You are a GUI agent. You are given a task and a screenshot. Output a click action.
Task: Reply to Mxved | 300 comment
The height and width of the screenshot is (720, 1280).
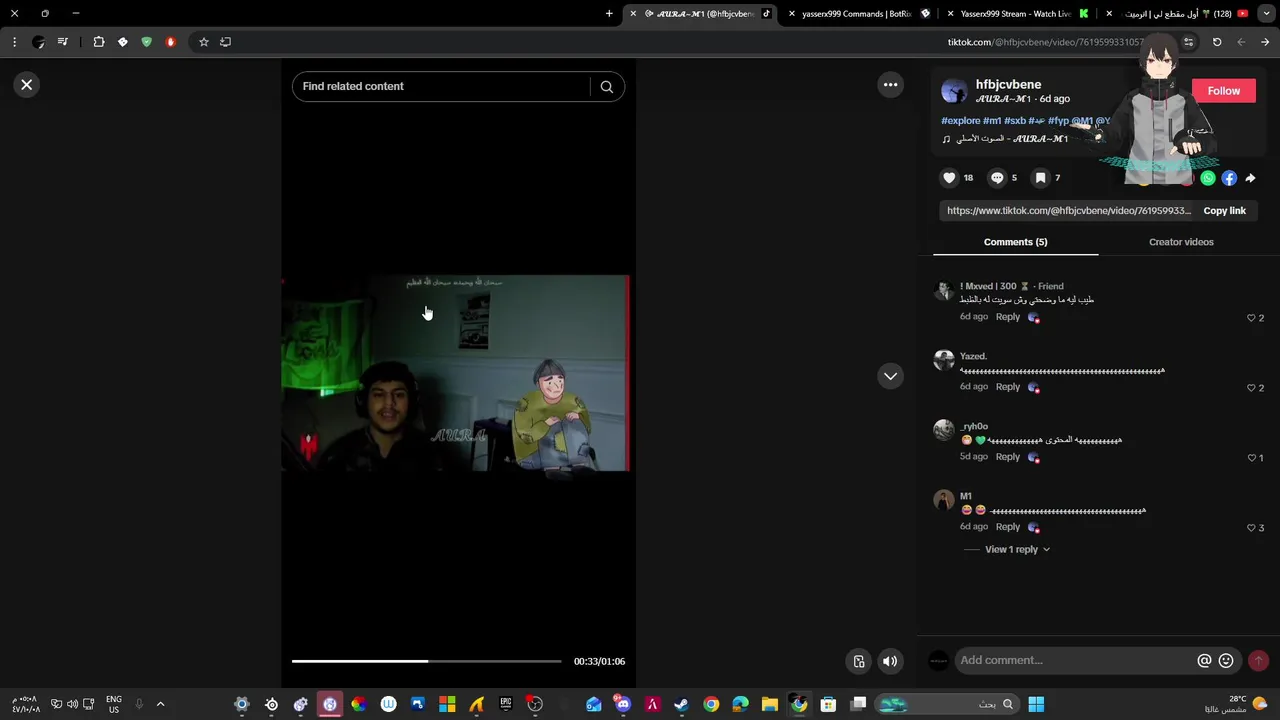tap(1007, 317)
